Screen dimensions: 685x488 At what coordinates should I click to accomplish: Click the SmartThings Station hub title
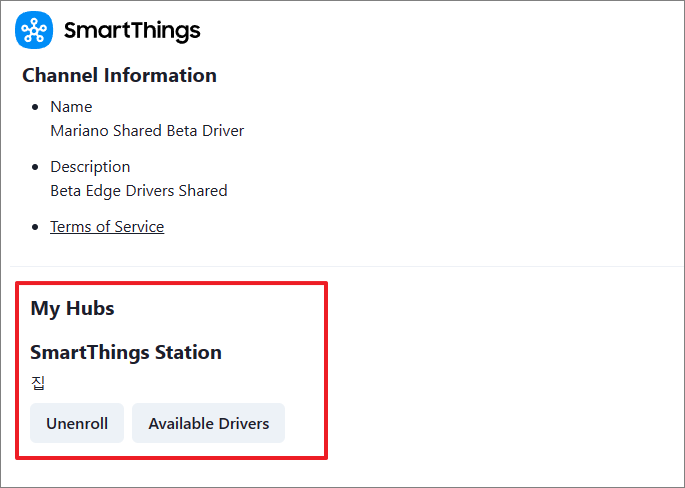(x=126, y=352)
